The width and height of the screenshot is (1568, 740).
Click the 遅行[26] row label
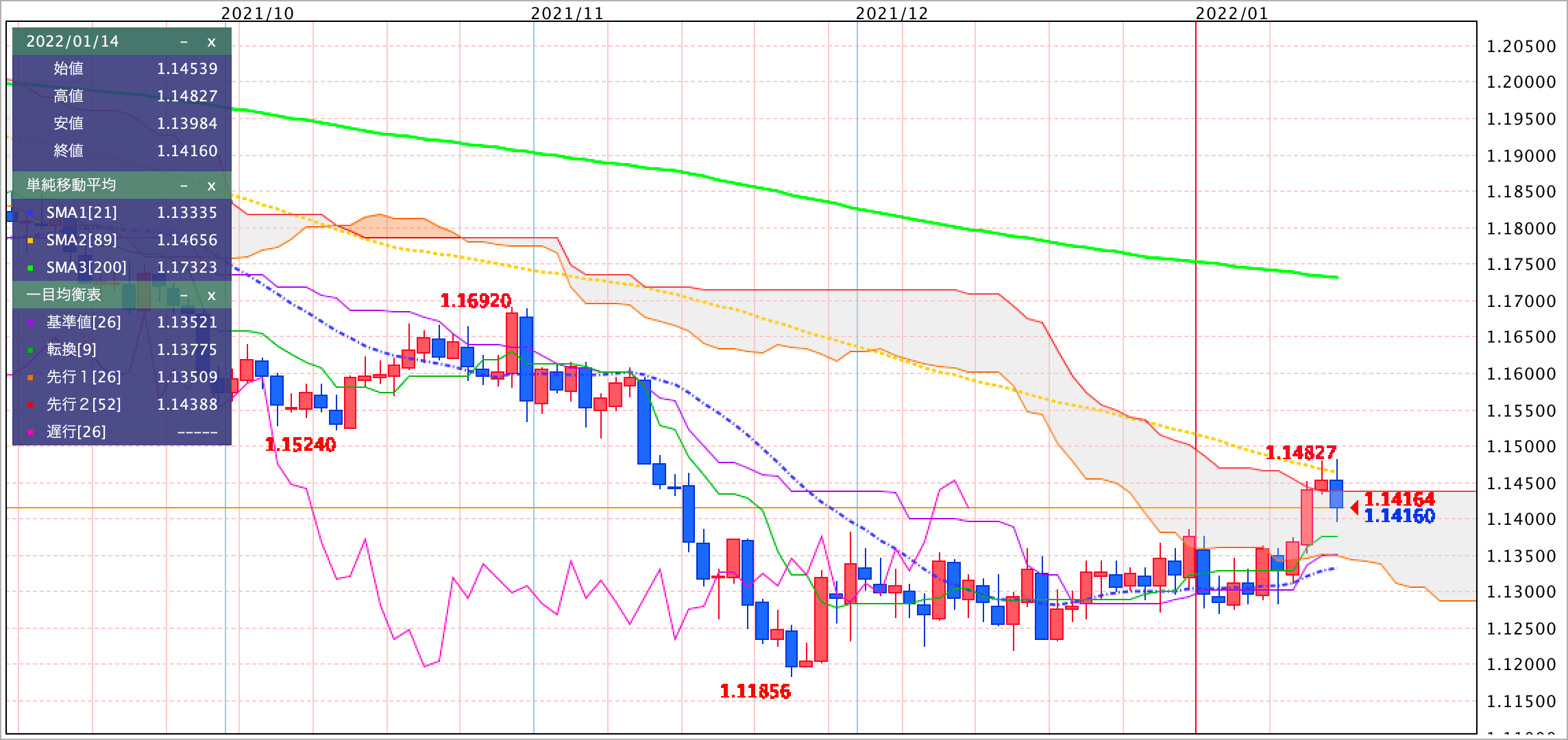coord(76,432)
